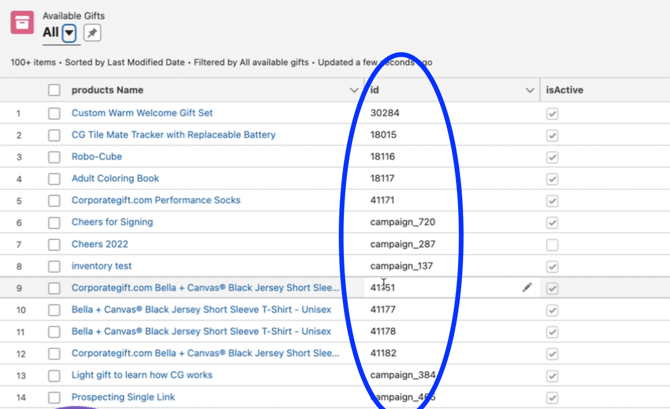Open the id column header menu
This screenshot has width=670, height=409.
529,90
